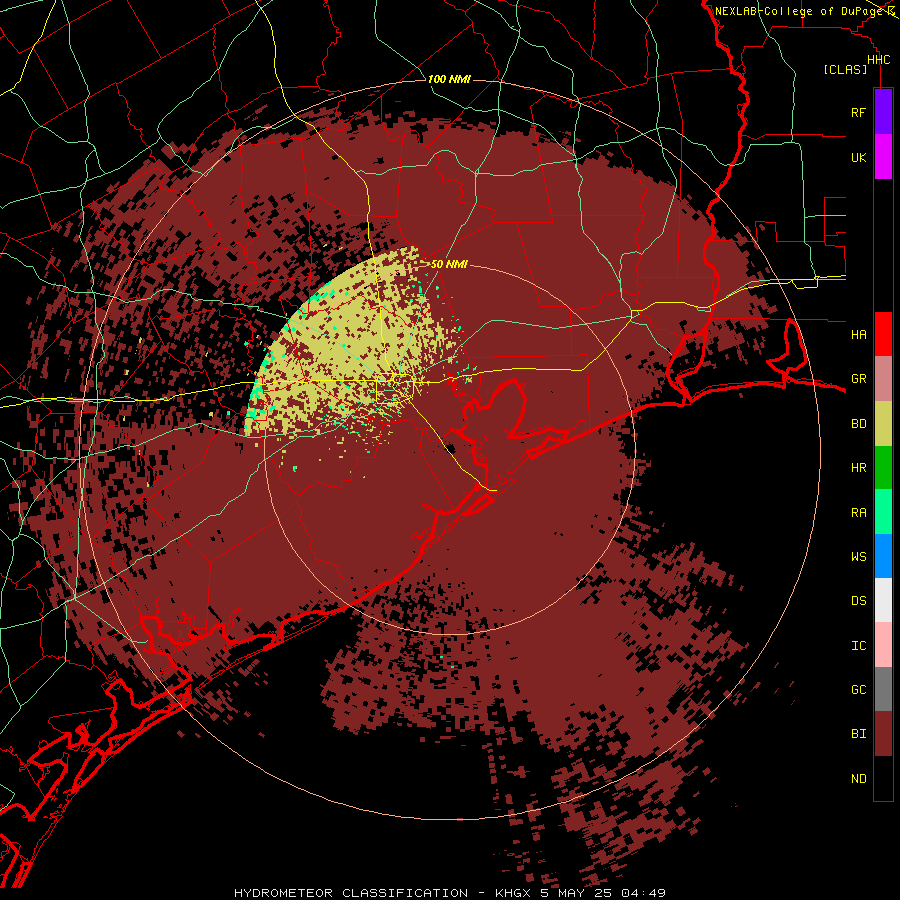Click the '04:49' timestamp text
The height and width of the screenshot is (900, 900).
point(643,893)
